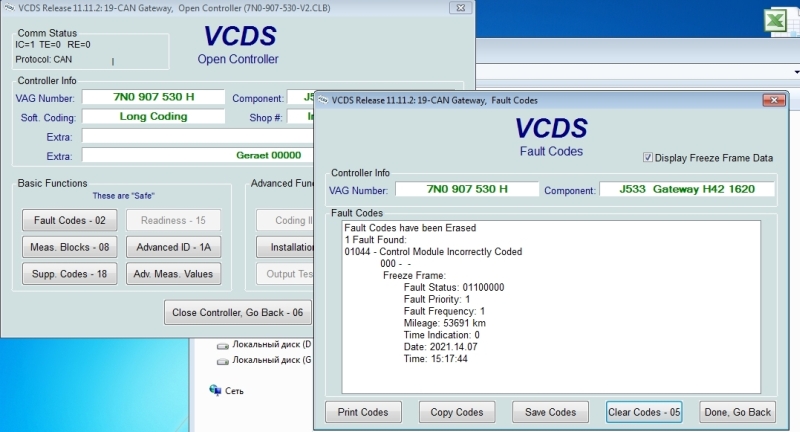This screenshot has width=800, height=432.
Task: Click Close Controller, Go Back - 06
Action: click(237, 312)
